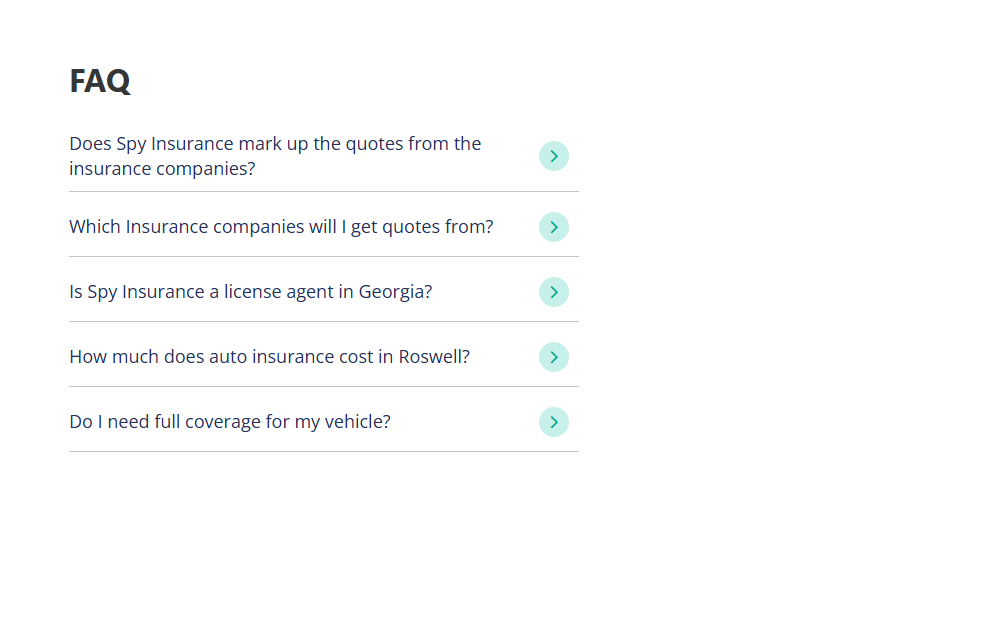Click the word 'Georgia' in the license question

coord(392,291)
